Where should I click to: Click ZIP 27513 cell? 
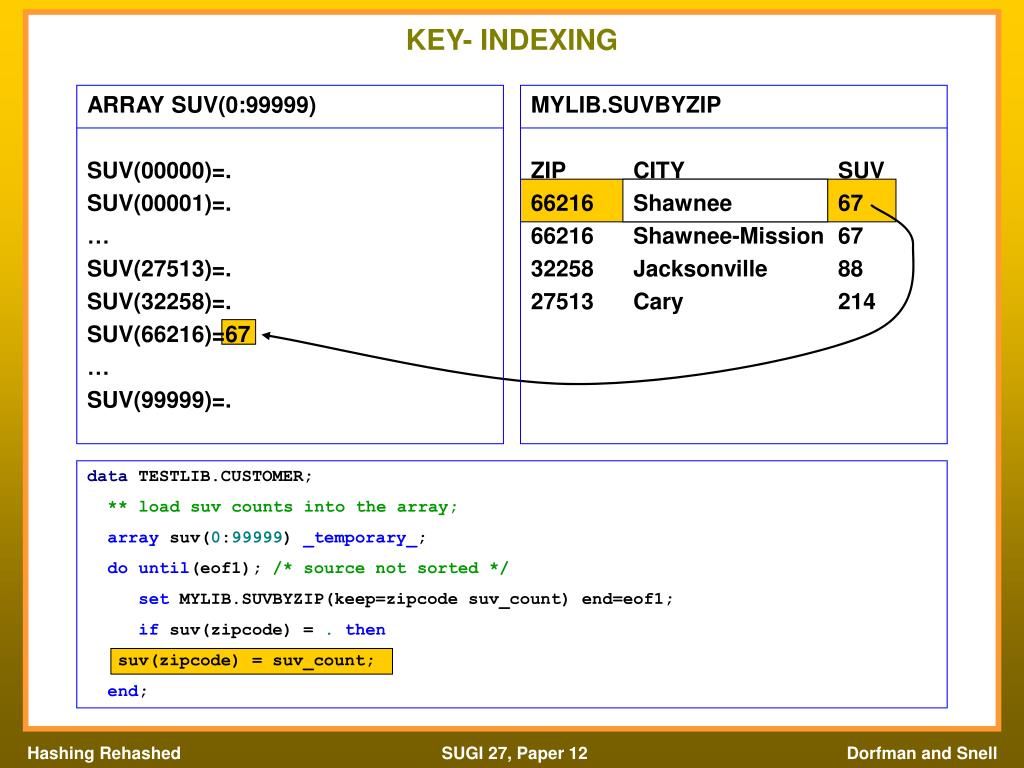click(562, 301)
